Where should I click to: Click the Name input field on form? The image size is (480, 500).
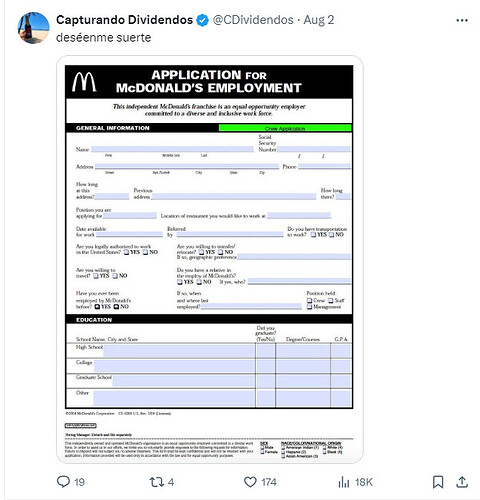(x=172, y=149)
